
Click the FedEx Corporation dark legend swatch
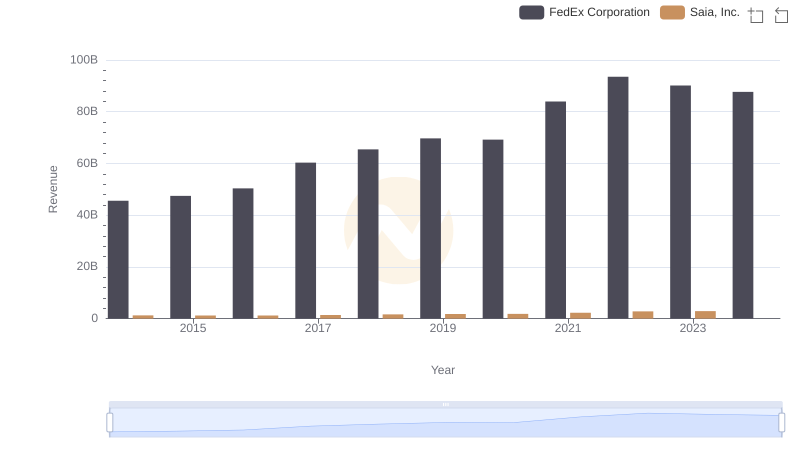[532, 12]
